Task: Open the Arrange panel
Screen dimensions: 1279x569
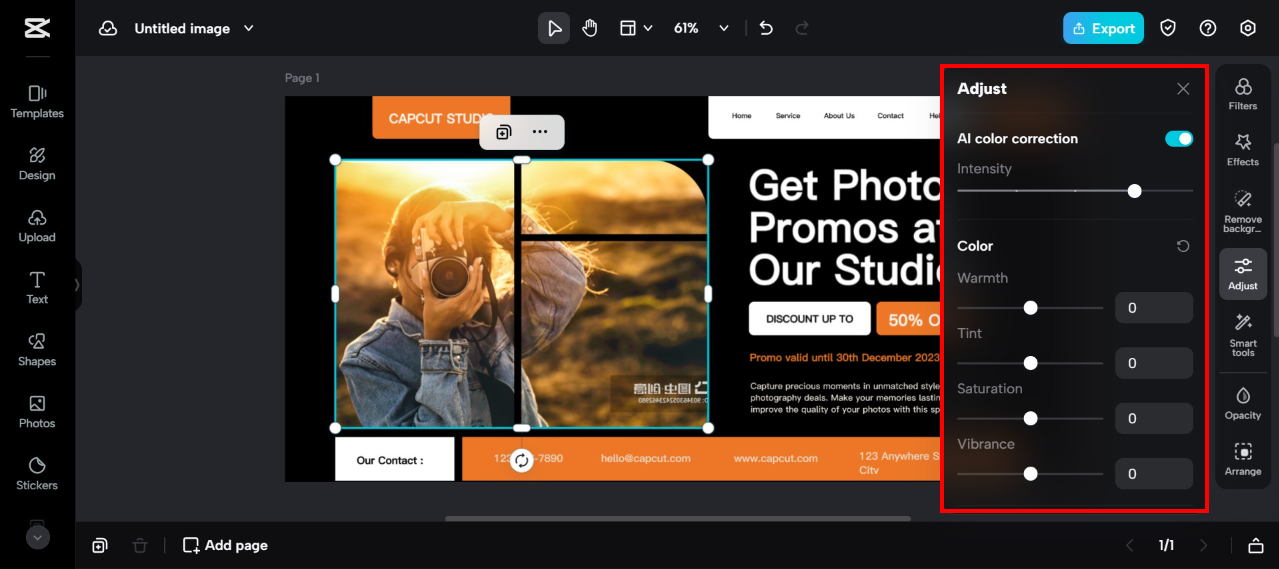Action: coord(1243,459)
